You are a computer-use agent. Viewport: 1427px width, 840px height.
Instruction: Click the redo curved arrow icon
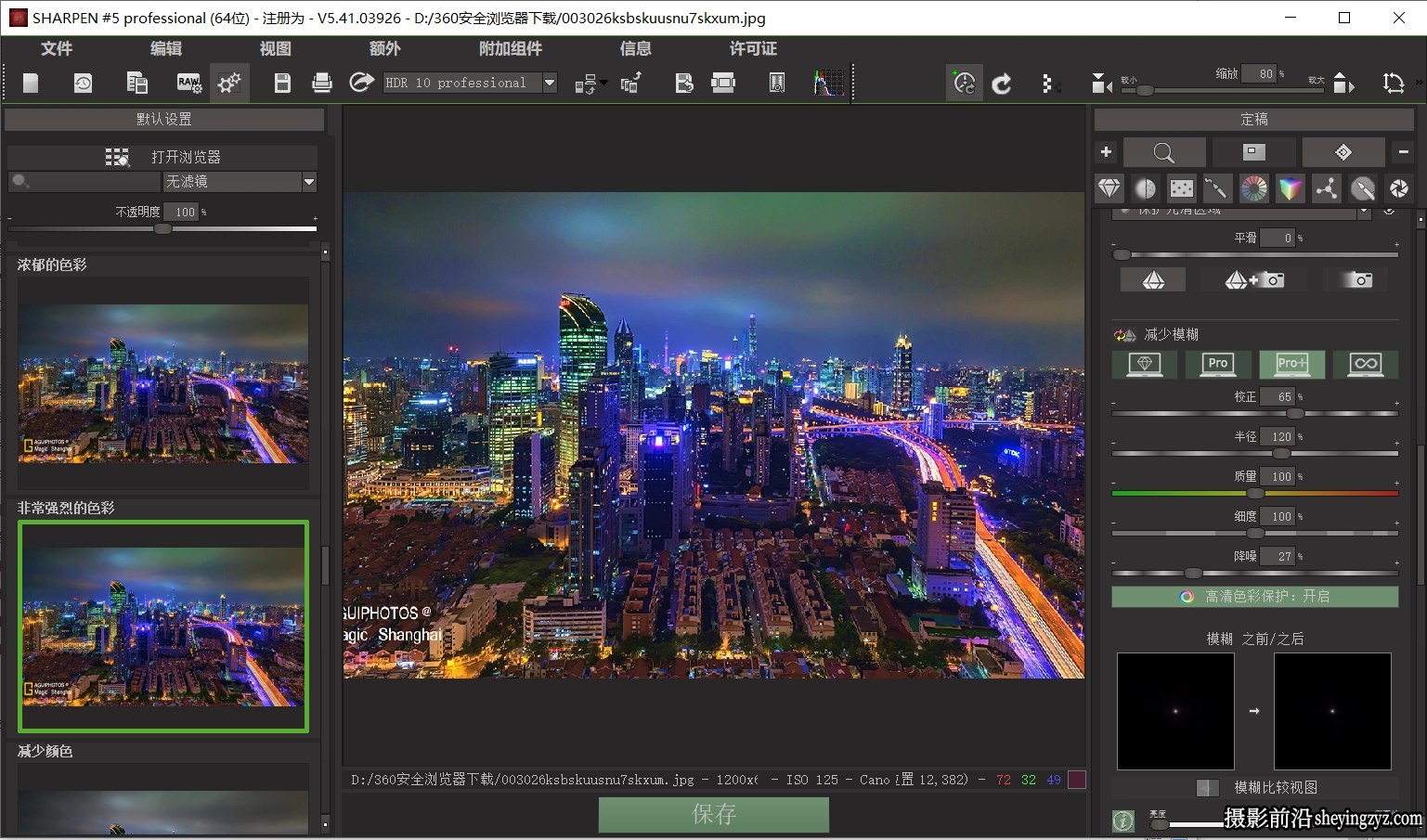[1002, 84]
